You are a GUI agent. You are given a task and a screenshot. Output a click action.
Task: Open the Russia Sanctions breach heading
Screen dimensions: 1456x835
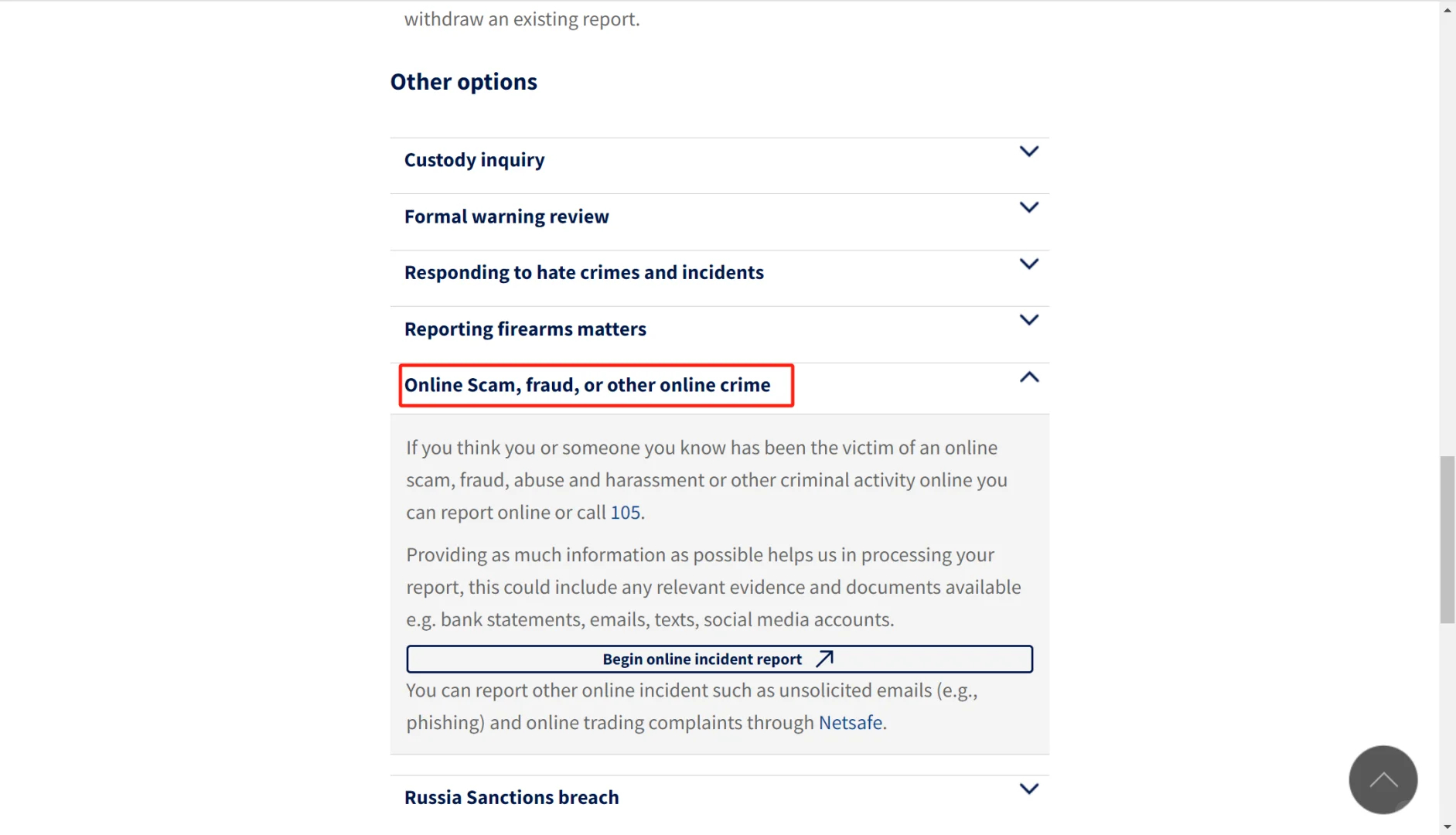point(511,797)
